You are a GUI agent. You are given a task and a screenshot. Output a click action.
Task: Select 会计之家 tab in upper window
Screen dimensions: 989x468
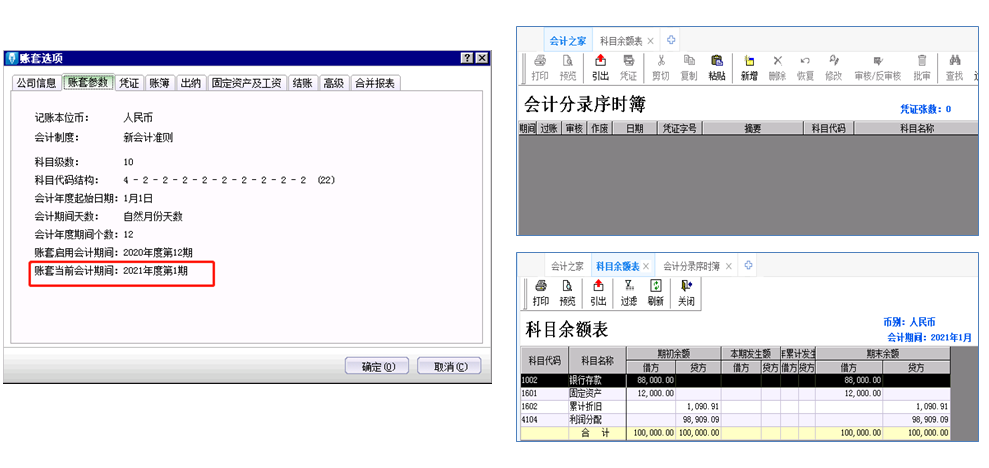[x=568, y=41]
